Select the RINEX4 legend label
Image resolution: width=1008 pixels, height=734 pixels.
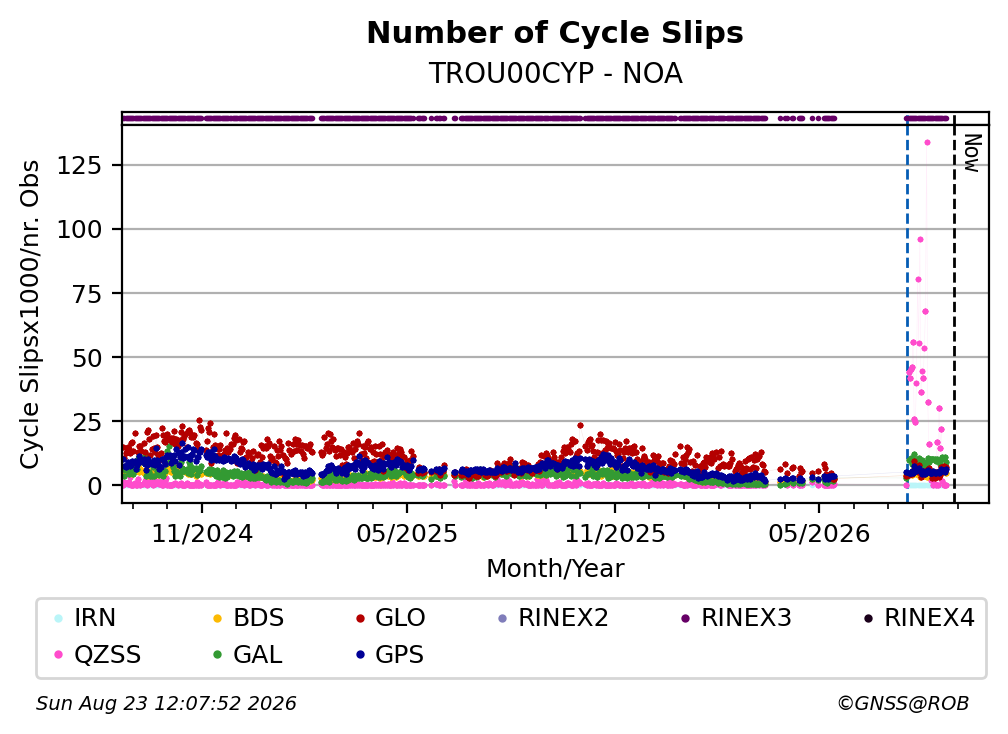click(x=929, y=618)
